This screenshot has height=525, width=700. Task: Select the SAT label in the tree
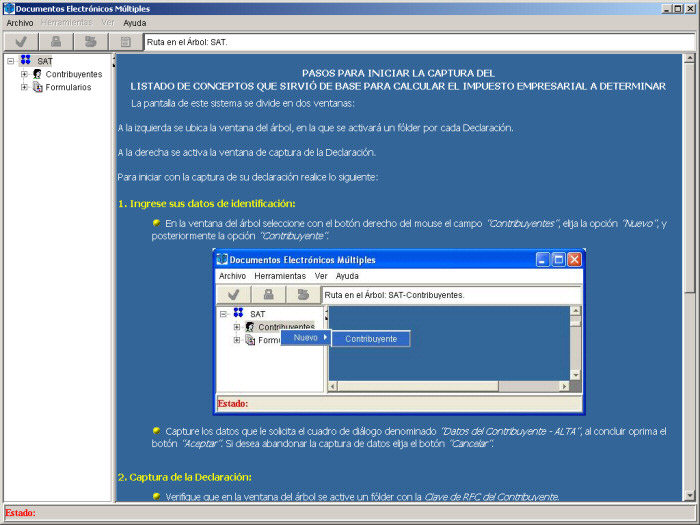(45, 61)
